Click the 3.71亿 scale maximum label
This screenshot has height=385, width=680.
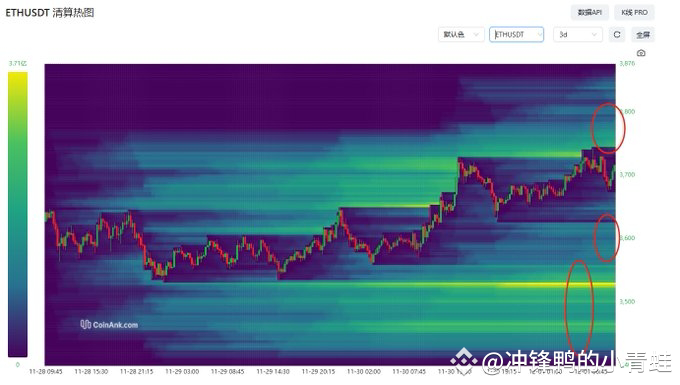pyautogui.click(x=17, y=63)
